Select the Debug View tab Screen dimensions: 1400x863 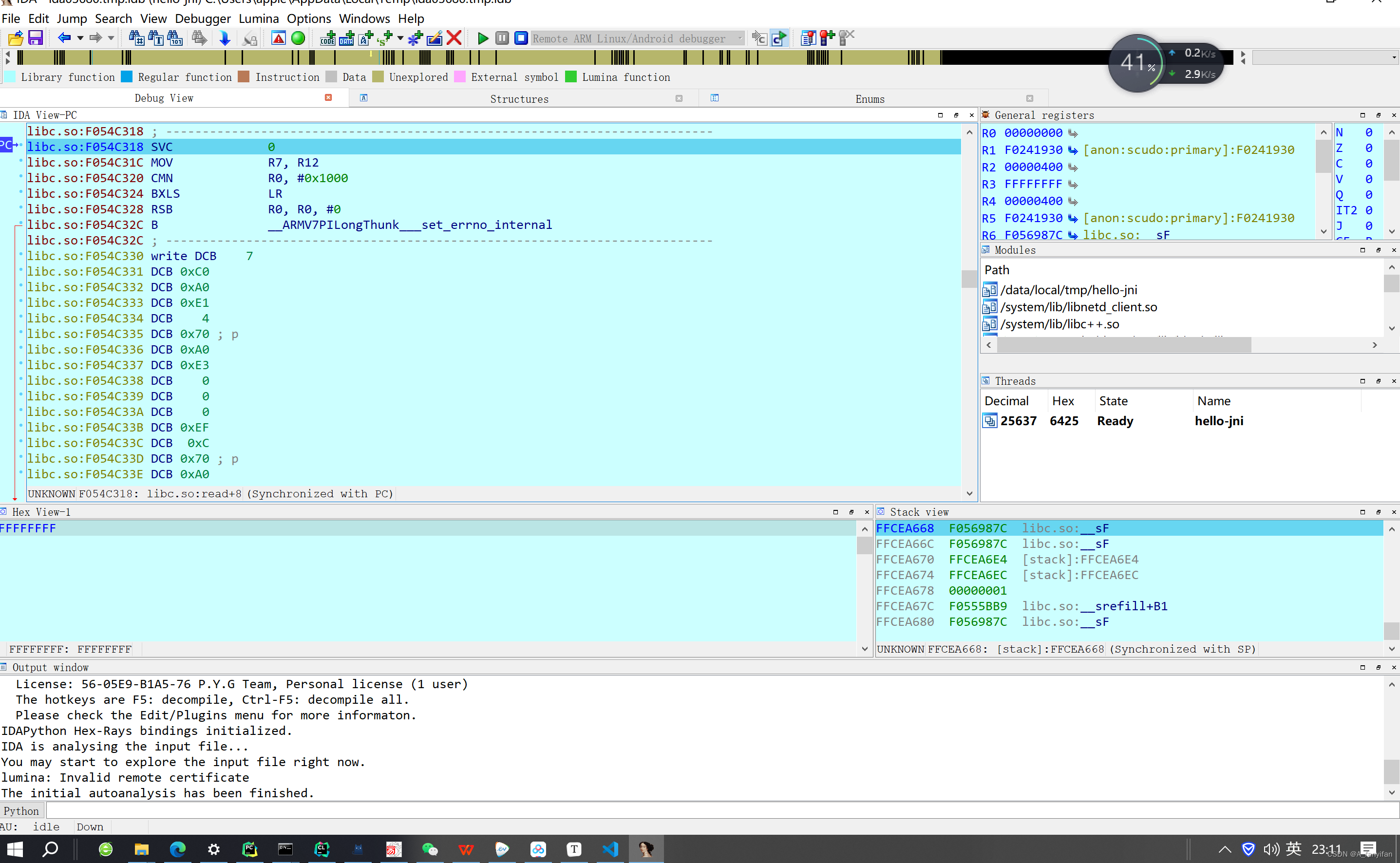(x=164, y=98)
